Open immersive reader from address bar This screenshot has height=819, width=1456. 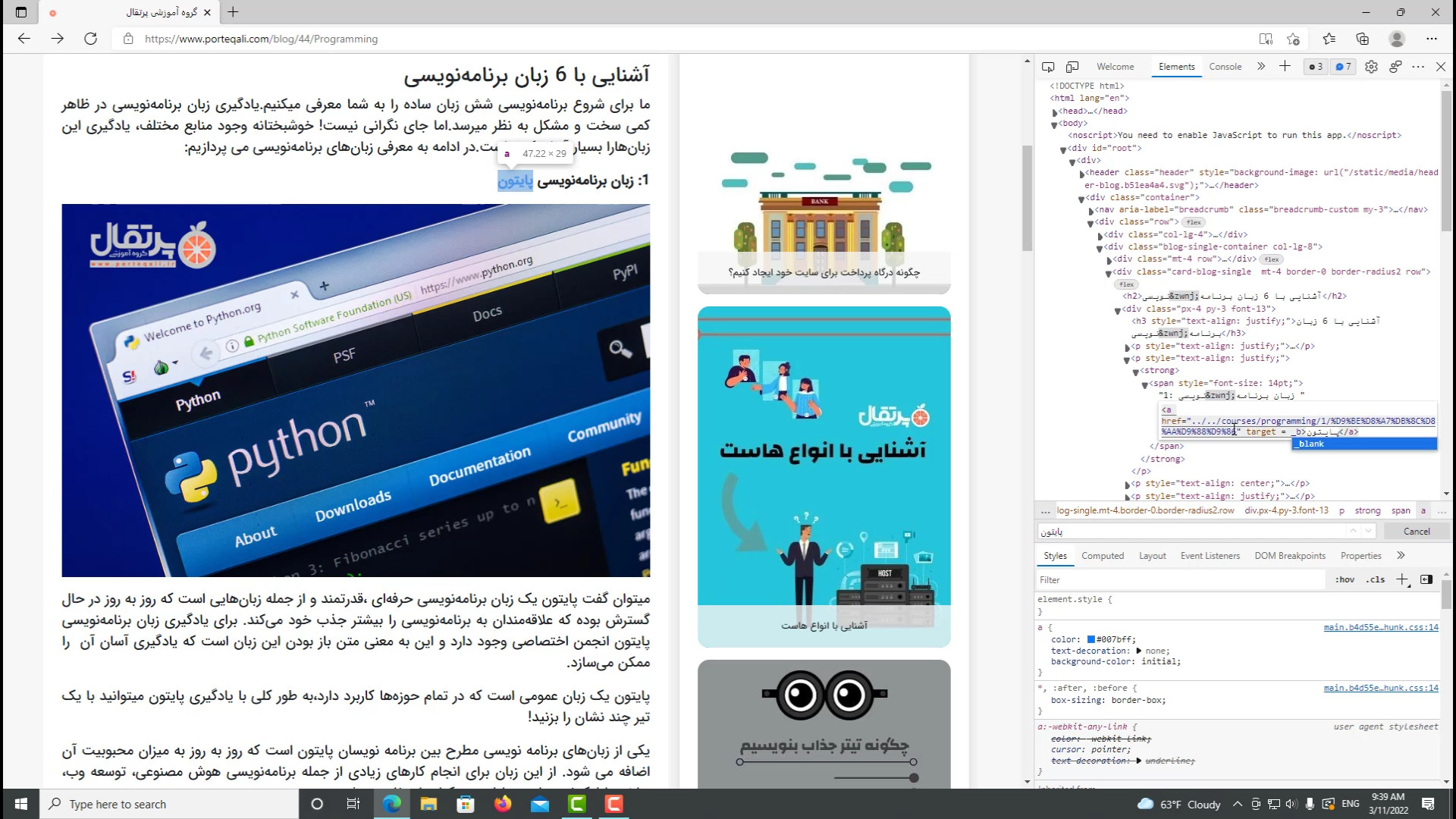1266,39
